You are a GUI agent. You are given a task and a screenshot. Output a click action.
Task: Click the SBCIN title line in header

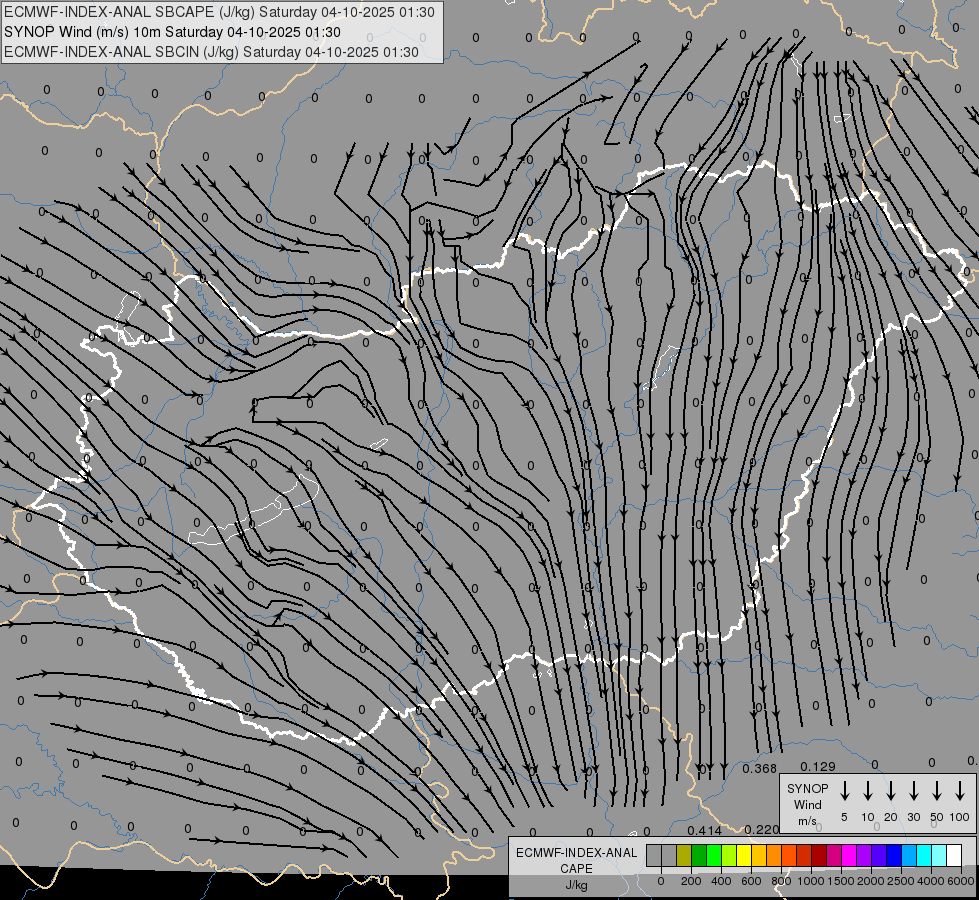211,52
